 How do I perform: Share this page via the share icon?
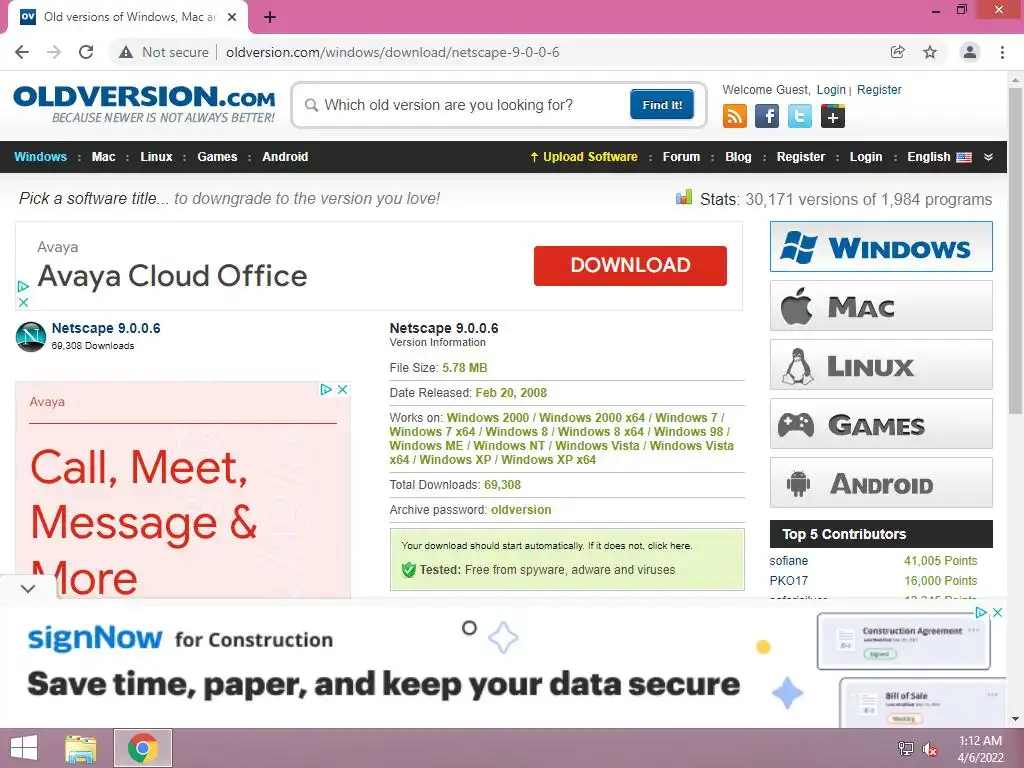[897, 52]
